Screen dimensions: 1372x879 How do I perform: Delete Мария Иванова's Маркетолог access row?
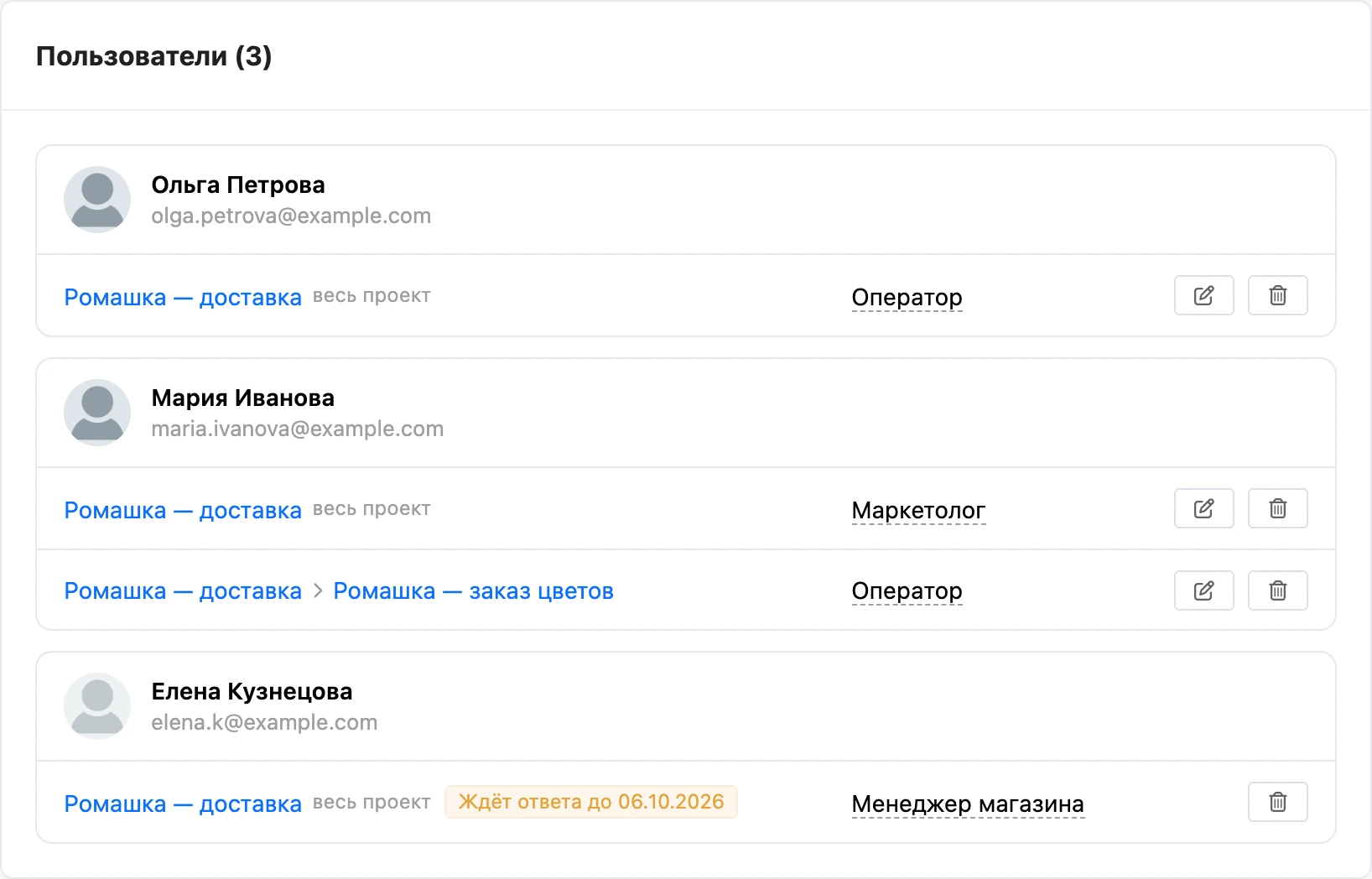pyautogui.click(x=1277, y=508)
